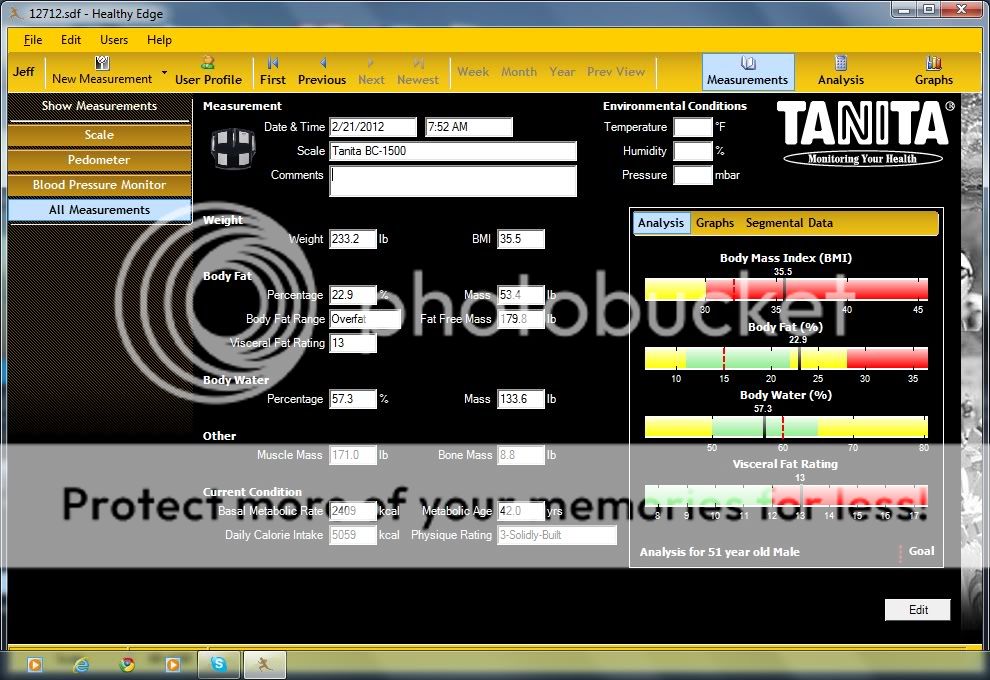Select the Graphs tab in analysis panel
Screen dimensions: 990x680
[x=714, y=223]
